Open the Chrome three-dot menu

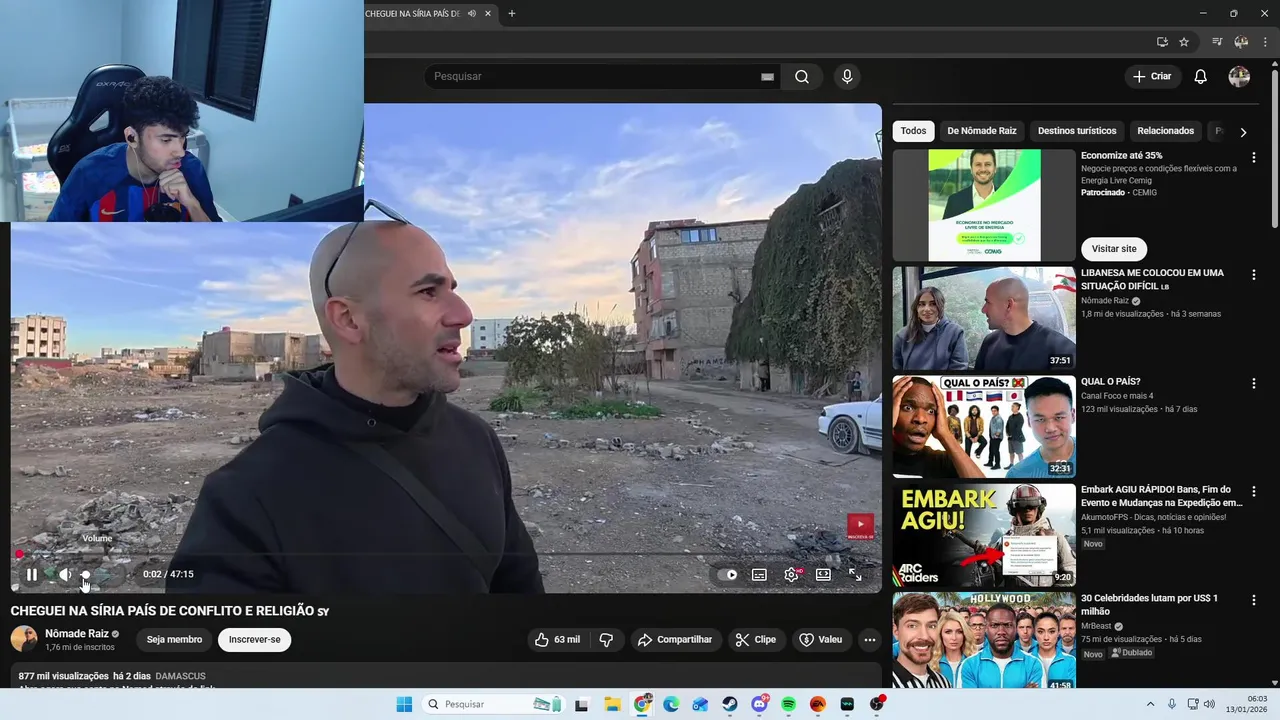(x=1265, y=42)
